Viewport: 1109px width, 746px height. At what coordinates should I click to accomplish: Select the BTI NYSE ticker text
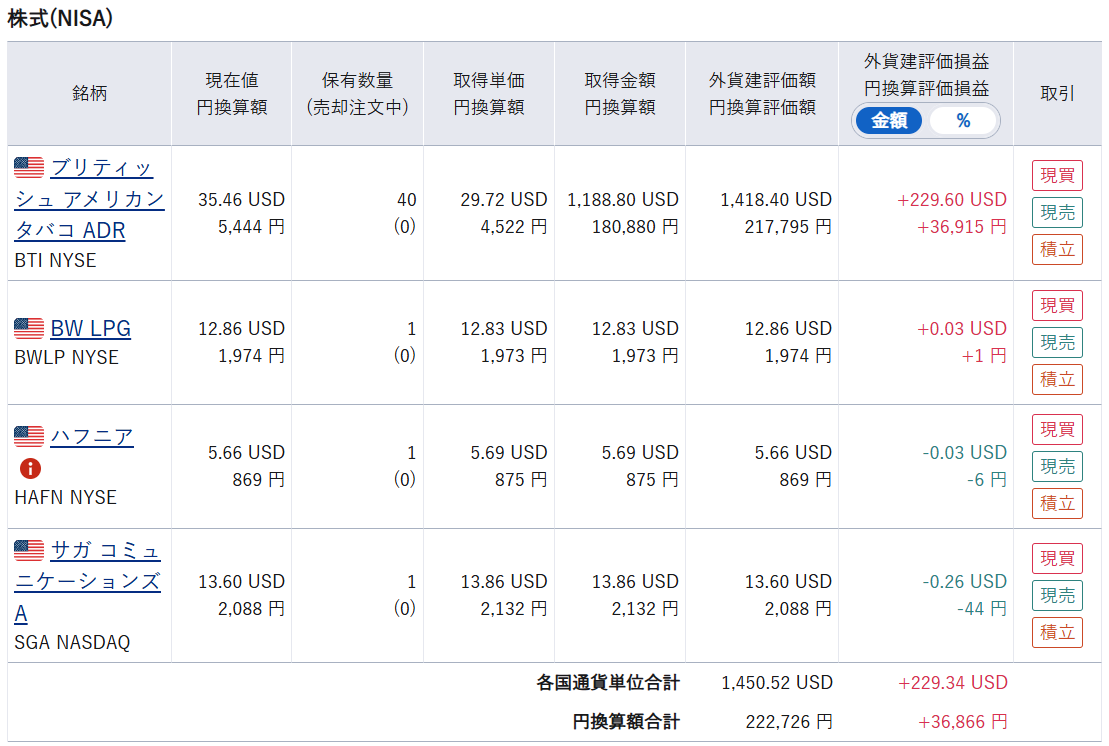coord(55,260)
